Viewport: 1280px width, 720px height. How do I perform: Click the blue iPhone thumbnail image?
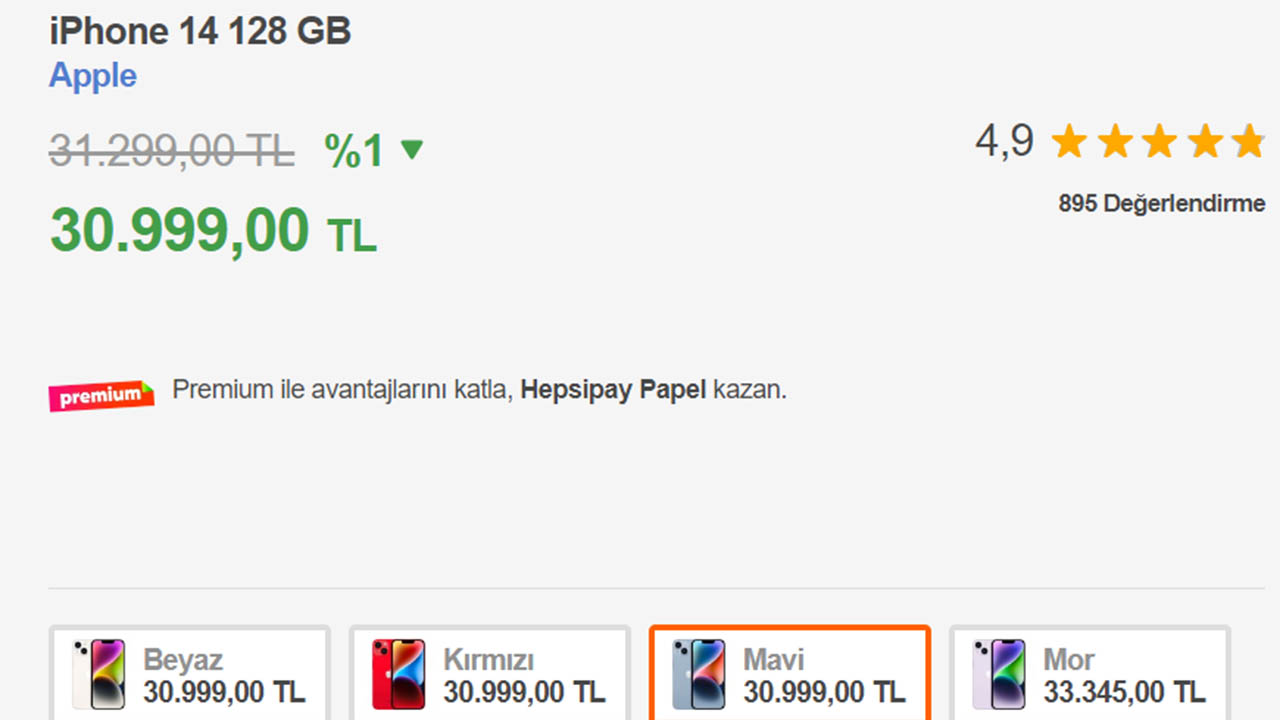(x=698, y=674)
